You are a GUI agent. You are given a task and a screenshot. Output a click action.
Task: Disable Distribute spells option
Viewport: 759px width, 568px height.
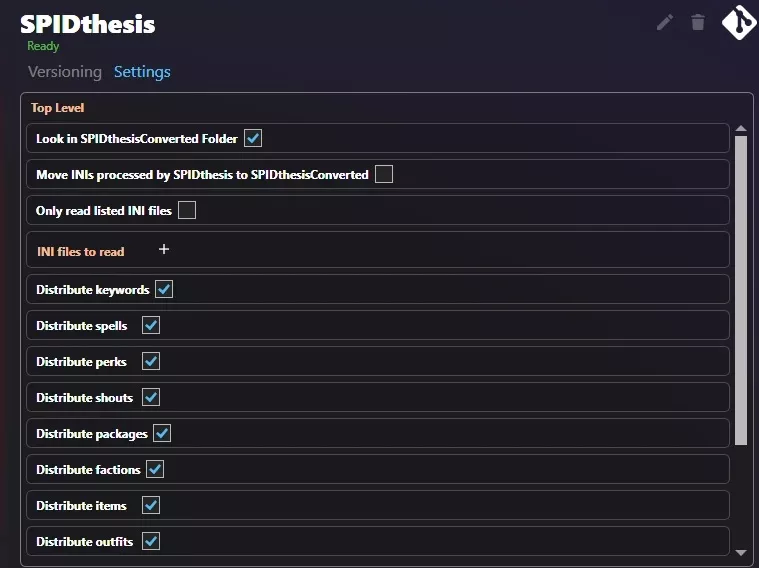click(151, 325)
